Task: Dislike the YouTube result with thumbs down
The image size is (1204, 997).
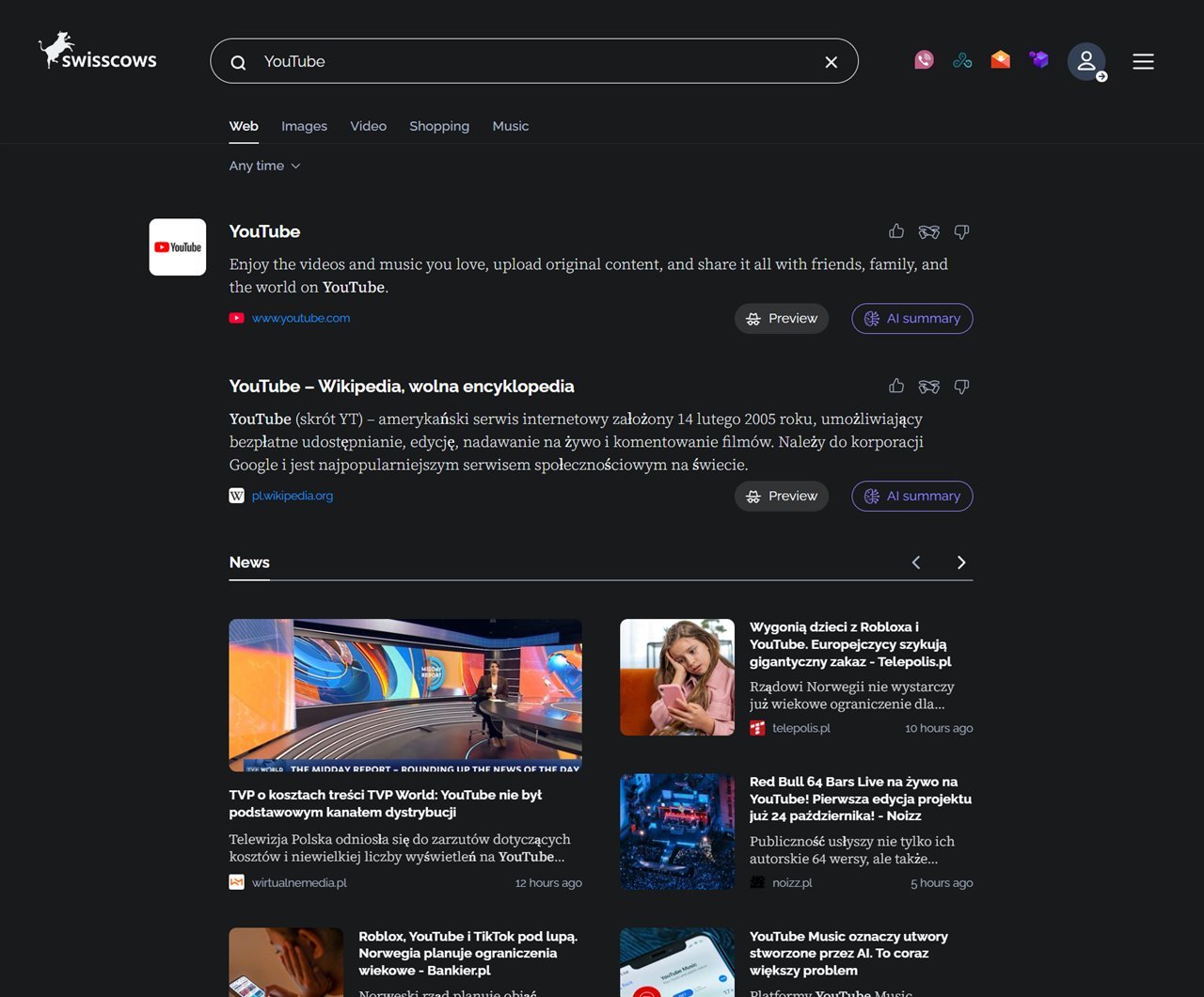Action: click(x=961, y=231)
